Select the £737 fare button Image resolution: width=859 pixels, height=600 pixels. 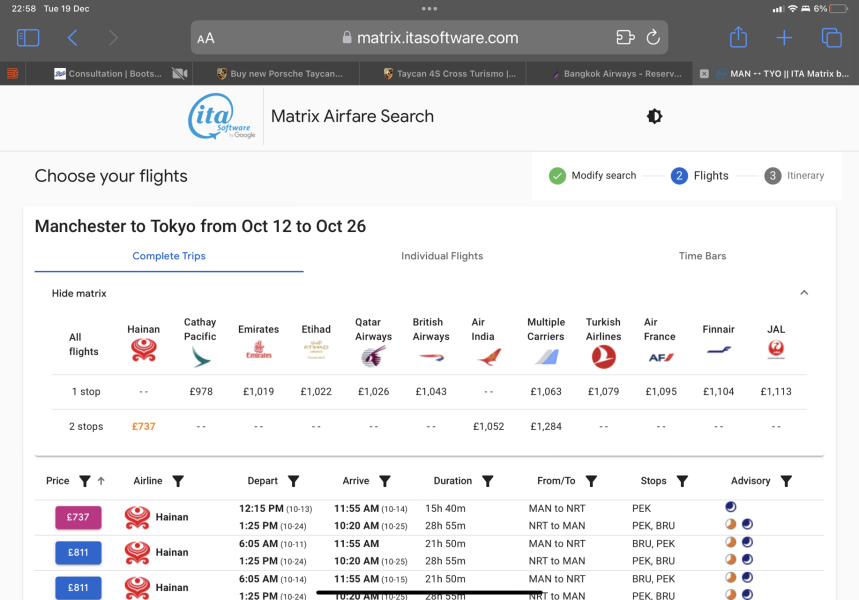(x=78, y=517)
